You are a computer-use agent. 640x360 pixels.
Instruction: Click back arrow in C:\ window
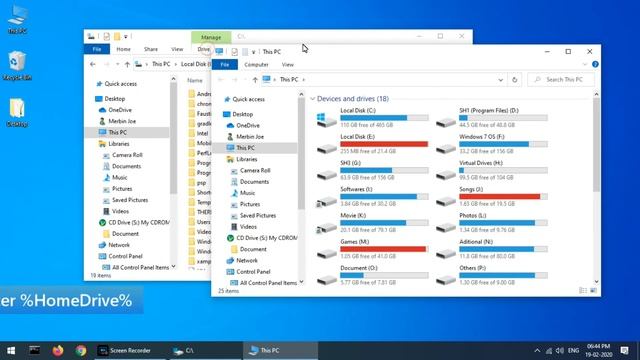(93, 64)
